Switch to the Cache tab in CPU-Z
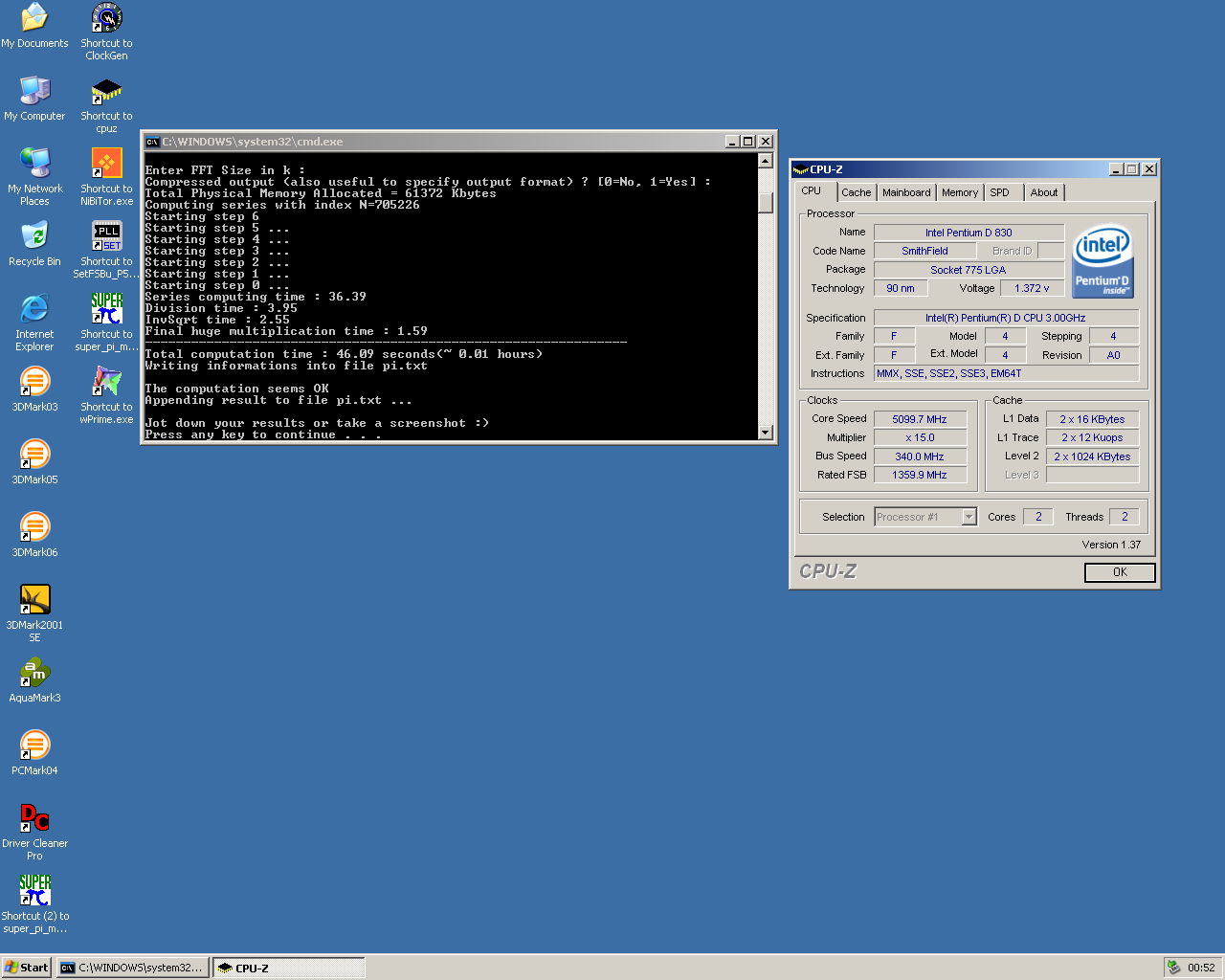 (856, 192)
